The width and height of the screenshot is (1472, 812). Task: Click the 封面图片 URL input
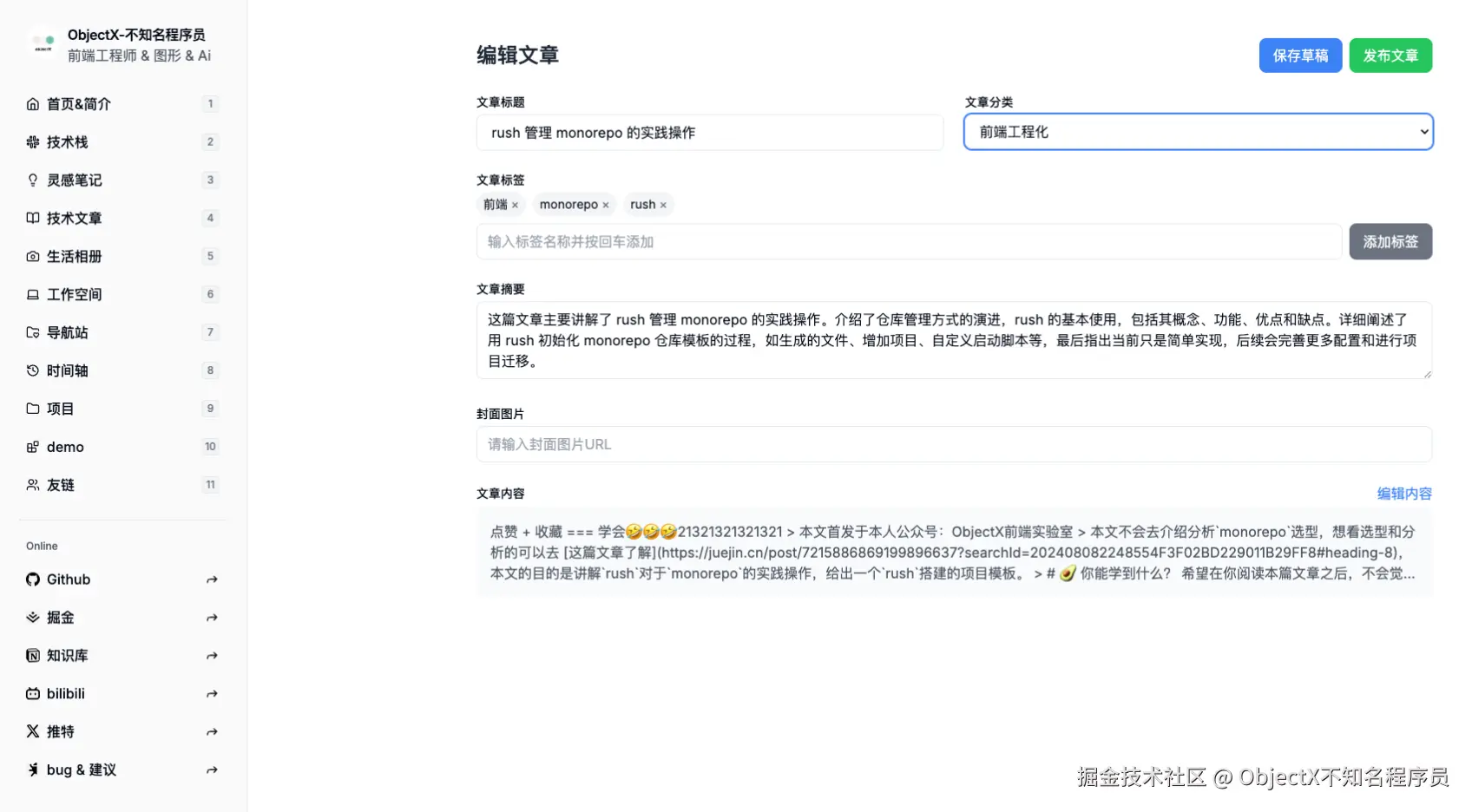pos(954,444)
